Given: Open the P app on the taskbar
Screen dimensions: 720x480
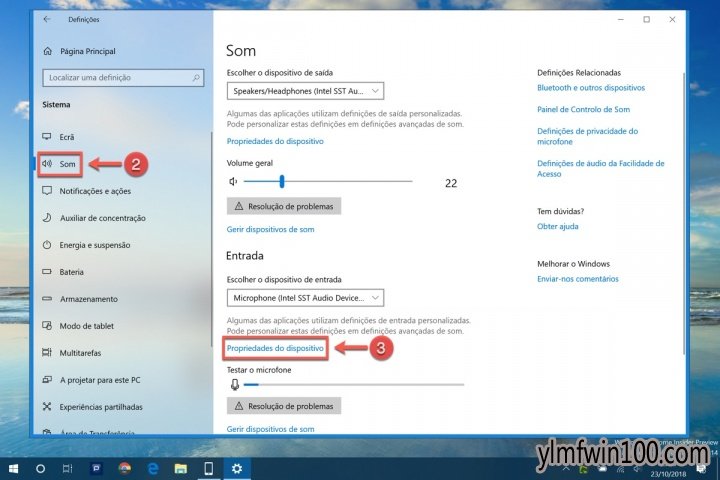Looking at the screenshot, I should click(x=96, y=469).
